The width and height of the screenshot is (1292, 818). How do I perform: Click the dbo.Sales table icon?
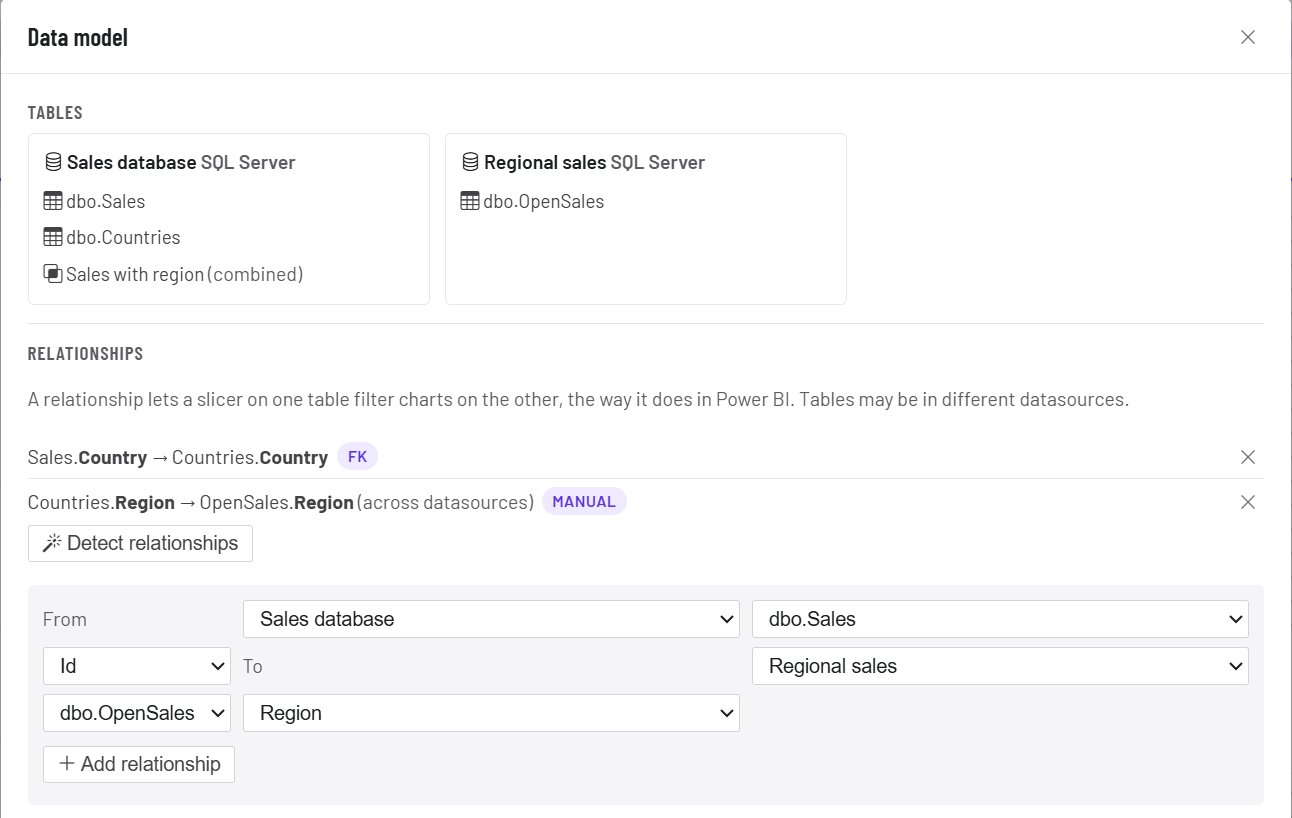pos(53,201)
